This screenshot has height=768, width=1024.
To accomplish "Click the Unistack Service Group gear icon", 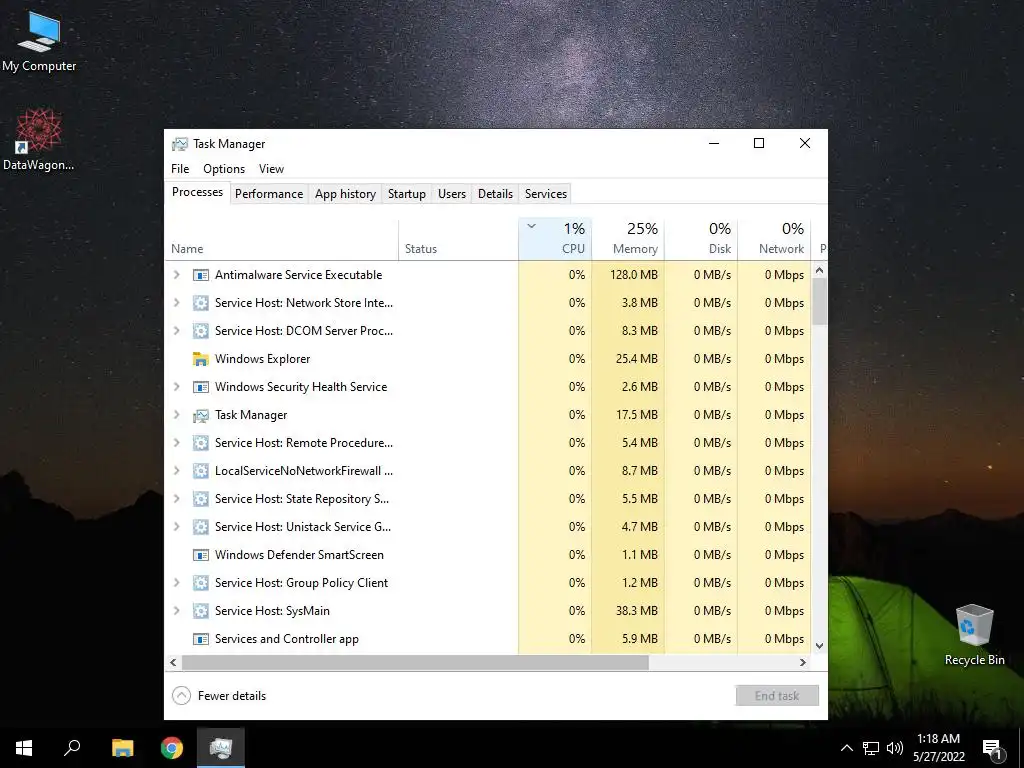I will (200, 527).
